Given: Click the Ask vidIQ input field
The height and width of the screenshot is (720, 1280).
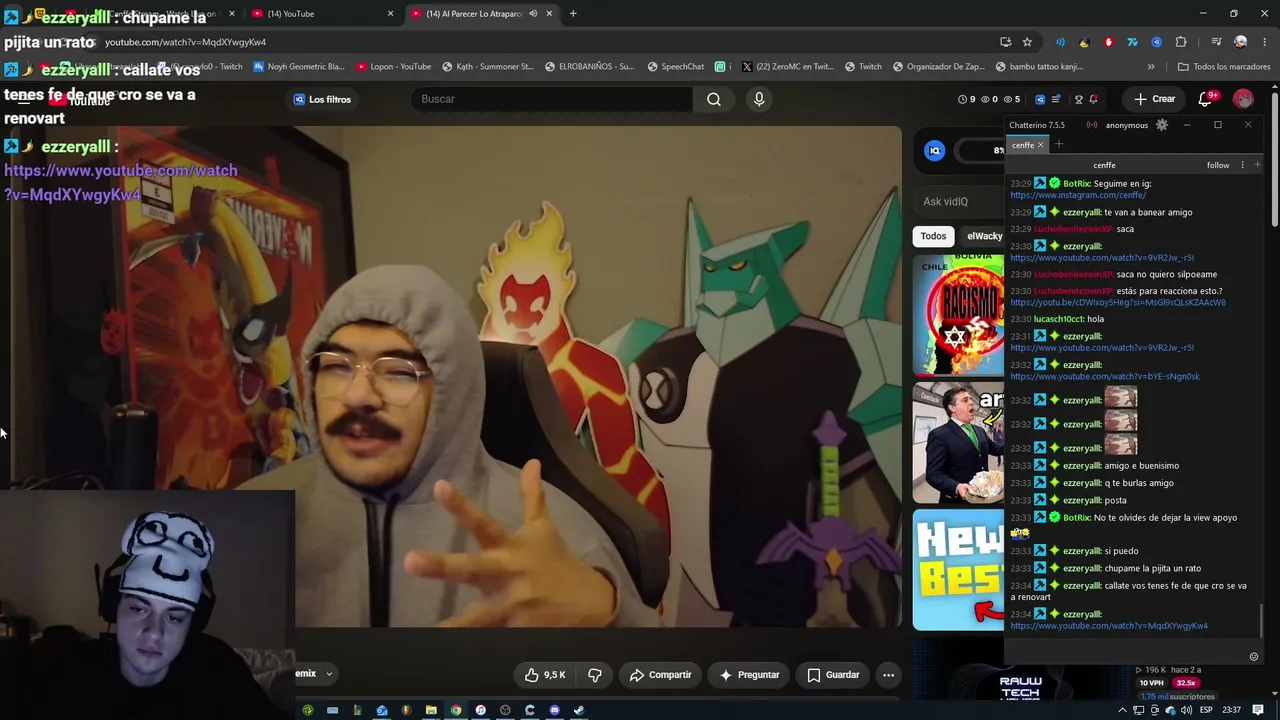Looking at the screenshot, I should 958,202.
